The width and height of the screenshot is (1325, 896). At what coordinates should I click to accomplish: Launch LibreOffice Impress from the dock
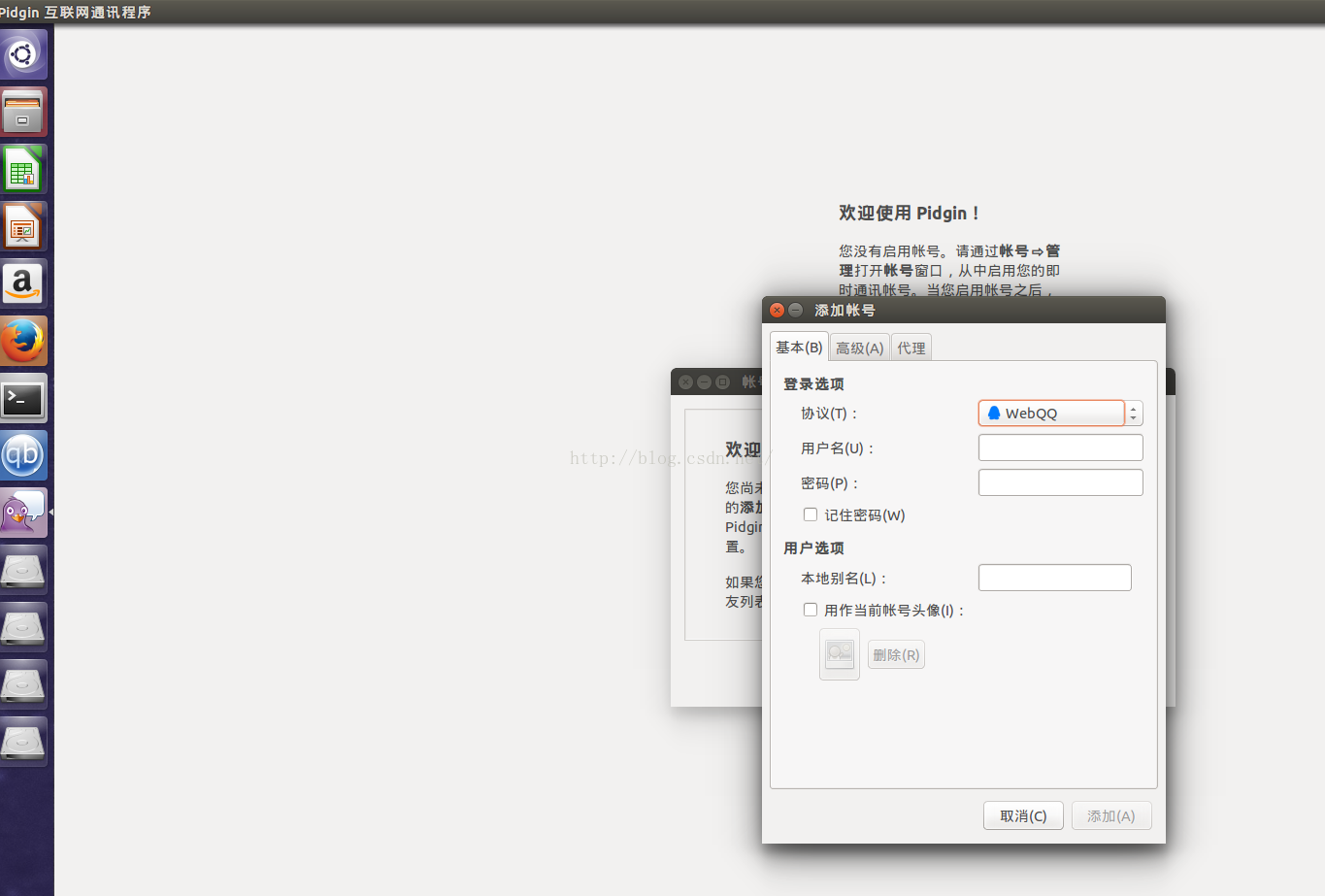point(23,226)
